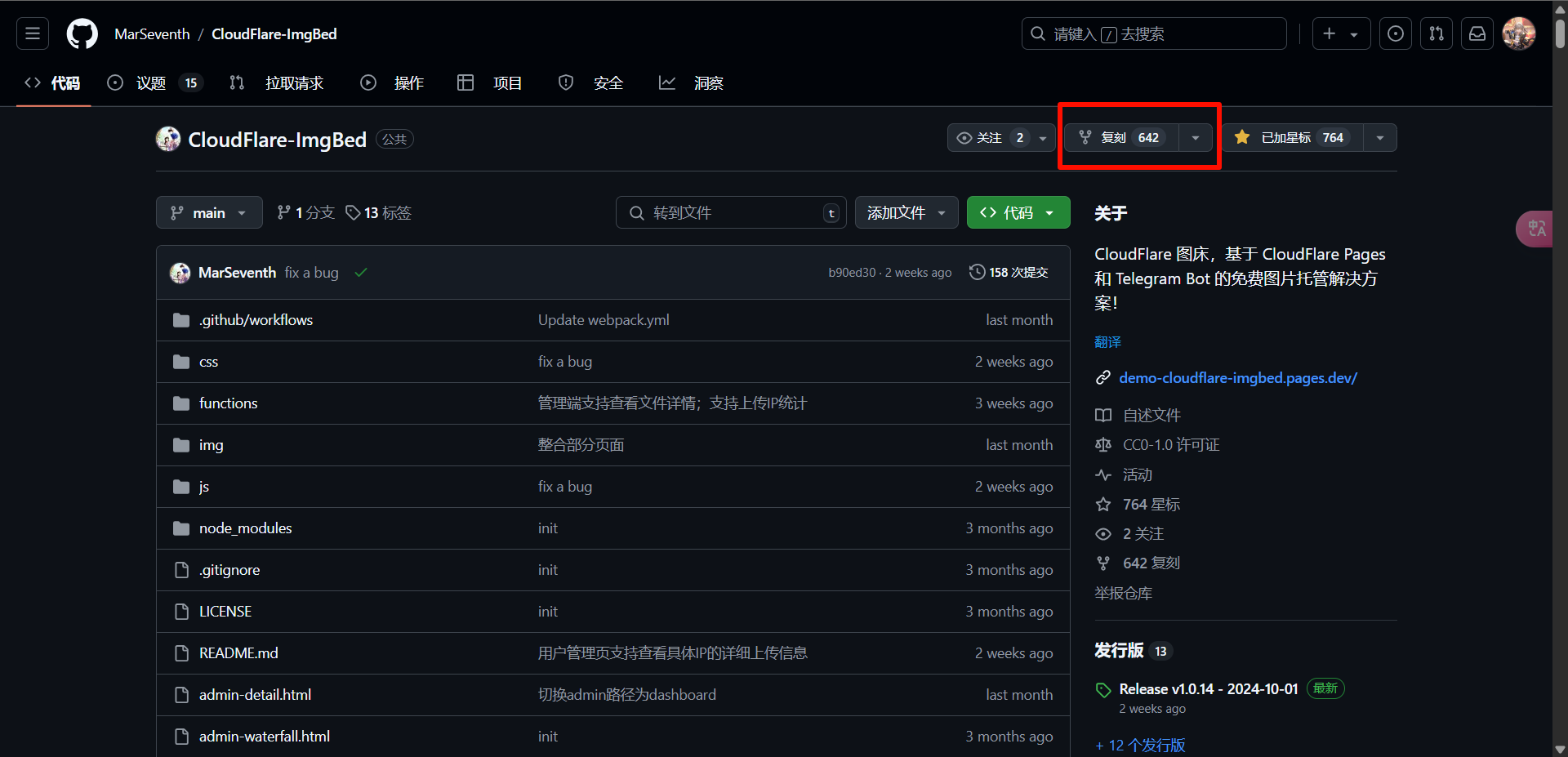Open the issues icon in top bar
Viewport: 1568px width, 757px height.
(1395, 33)
